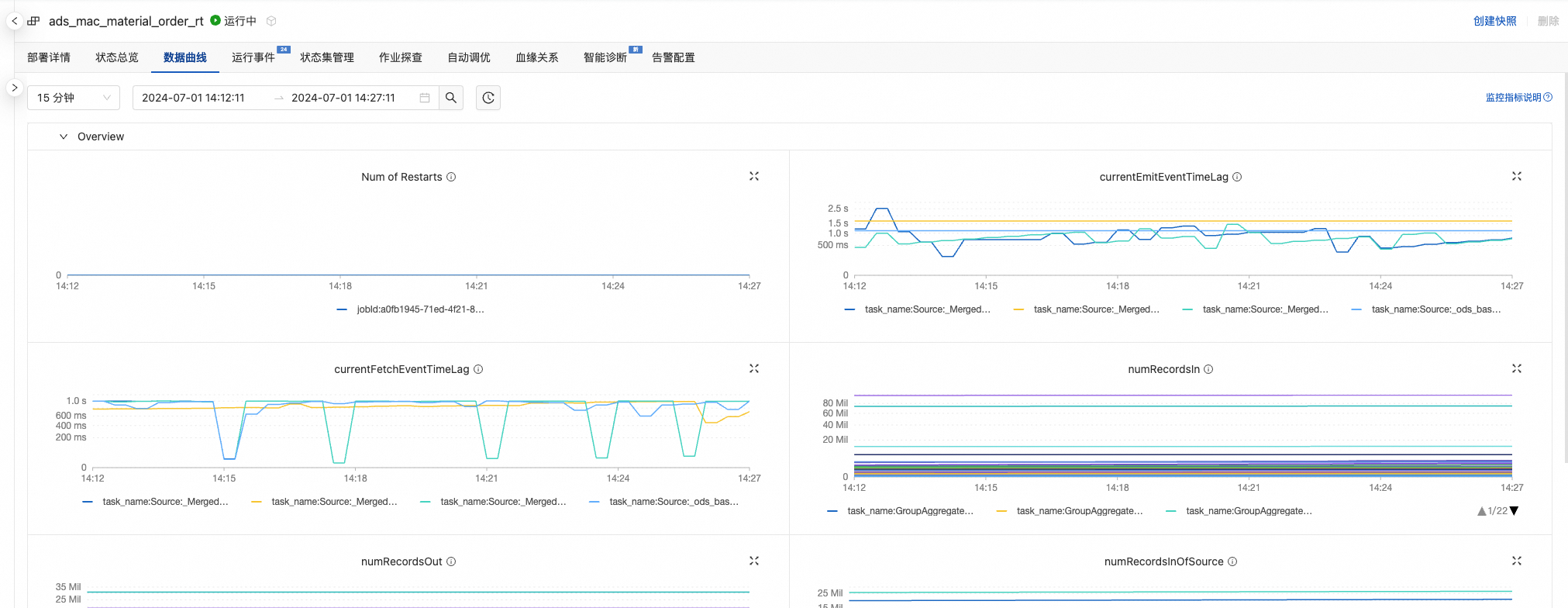Screen dimensions: 1568x608
Task: Click the refresh clock icon button
Action: pos(488,98)
